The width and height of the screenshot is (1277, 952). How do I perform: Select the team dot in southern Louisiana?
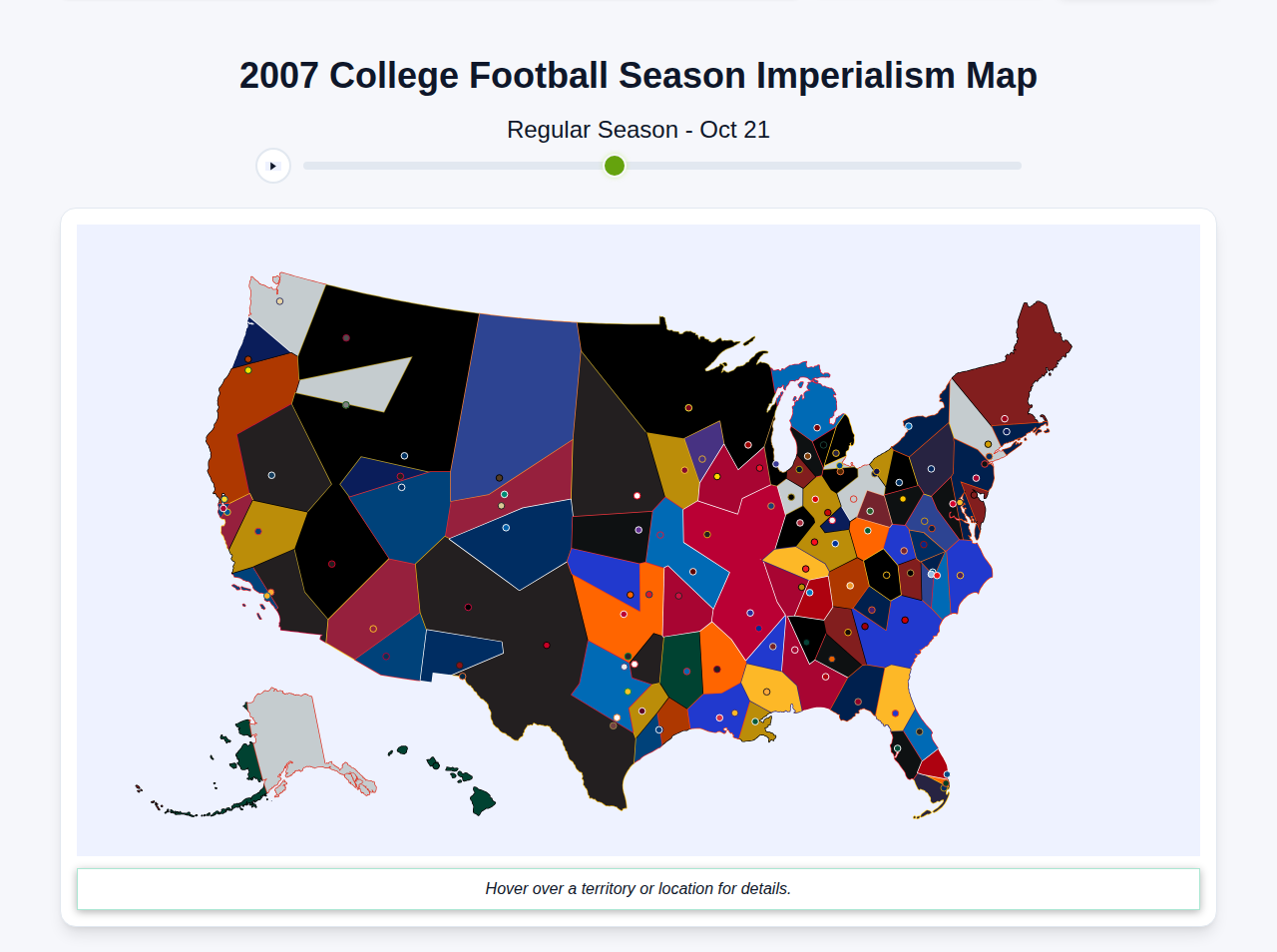755,721
